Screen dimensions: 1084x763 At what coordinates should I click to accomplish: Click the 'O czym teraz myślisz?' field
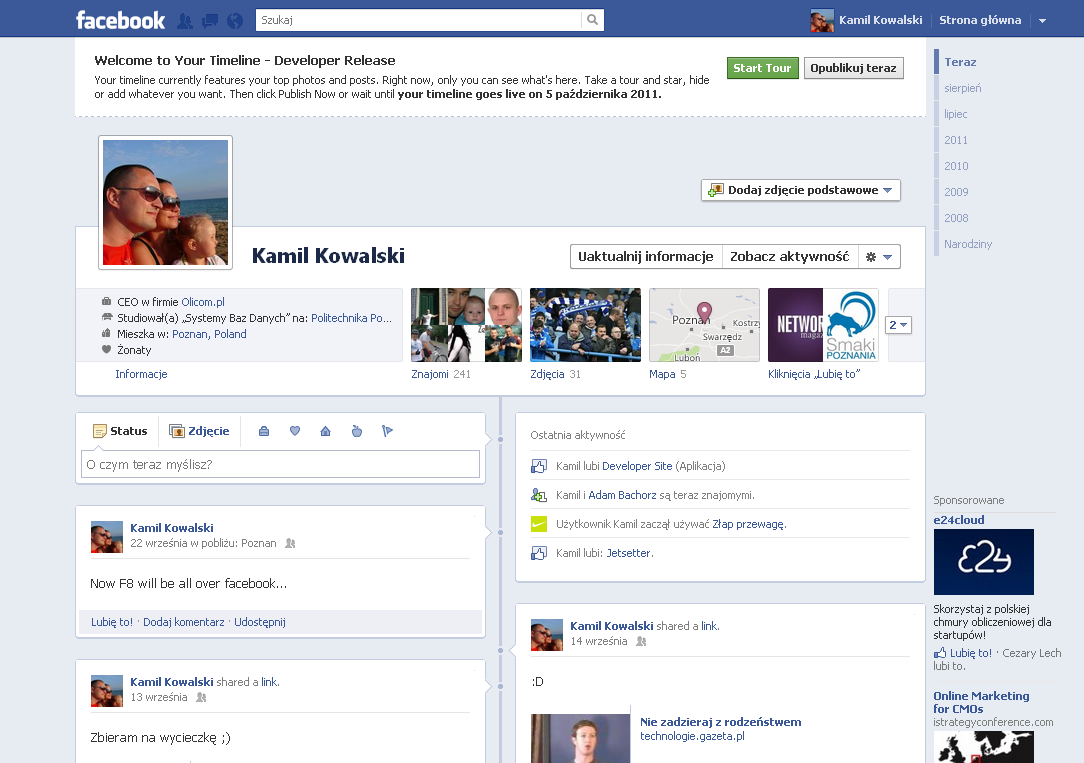click(280, 464)
